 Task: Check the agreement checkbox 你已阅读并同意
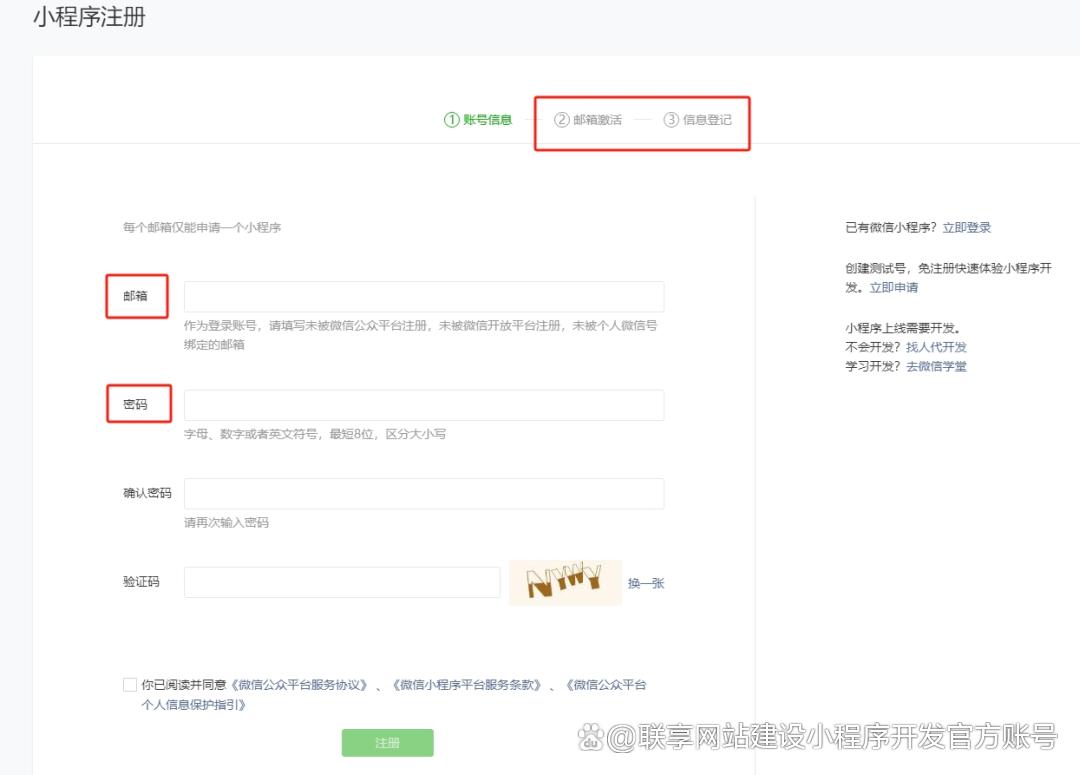(130, 685)
